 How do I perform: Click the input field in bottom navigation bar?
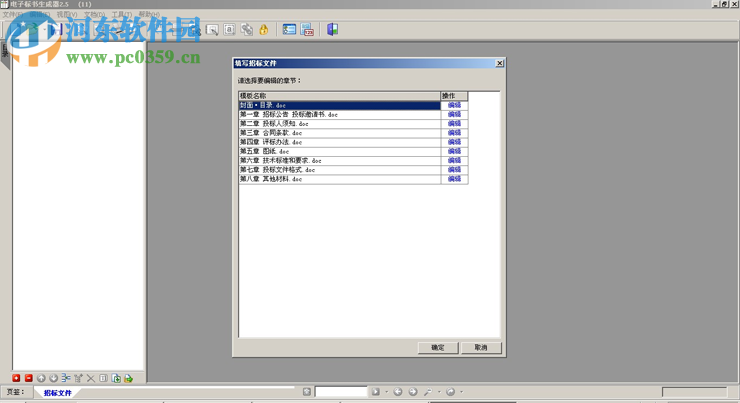(x=341, y=392)
